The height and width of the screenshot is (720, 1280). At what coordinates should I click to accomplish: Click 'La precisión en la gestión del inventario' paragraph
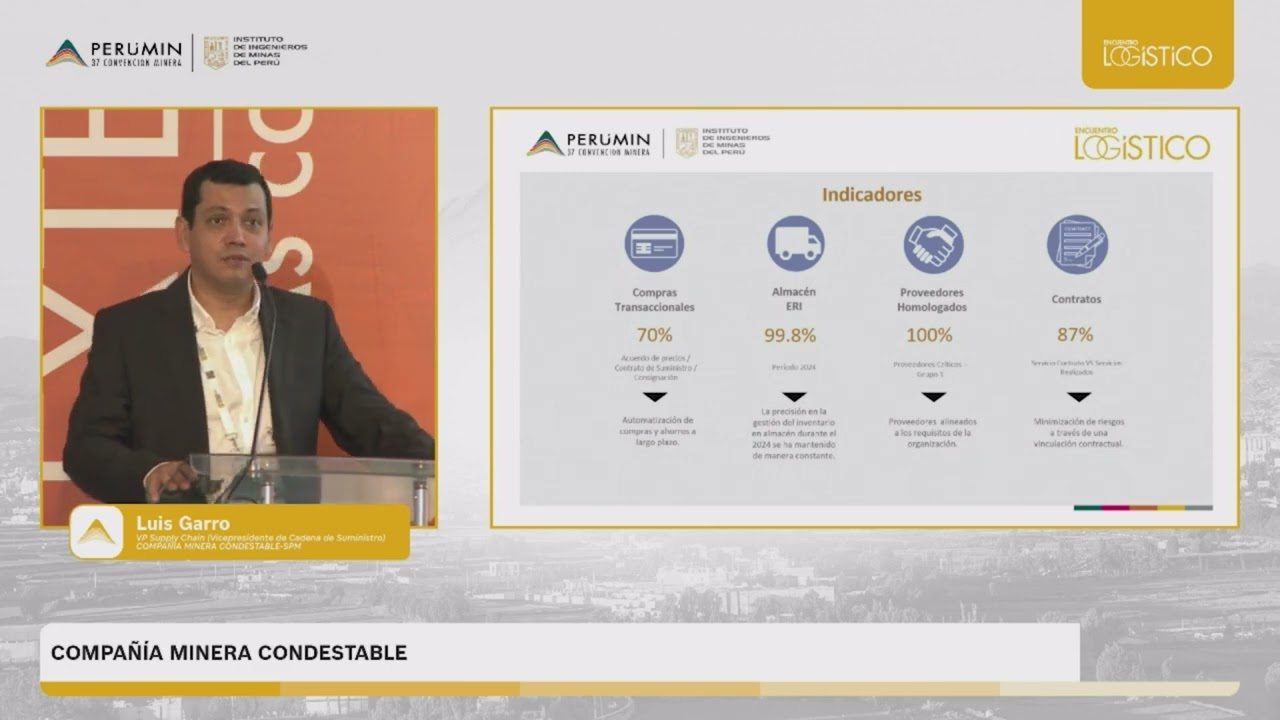(794, 434)
